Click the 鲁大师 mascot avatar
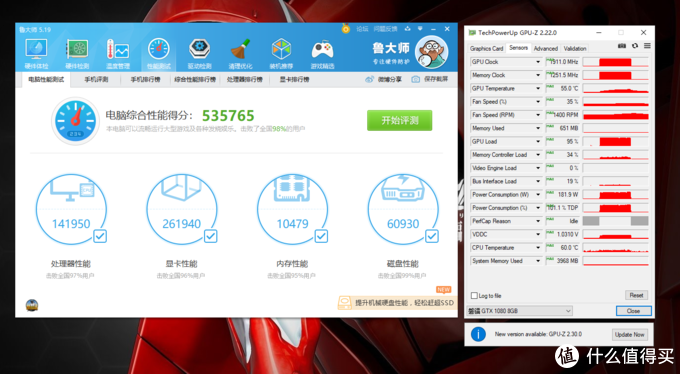This screenshot has width=680, height=374. [431, 52]
